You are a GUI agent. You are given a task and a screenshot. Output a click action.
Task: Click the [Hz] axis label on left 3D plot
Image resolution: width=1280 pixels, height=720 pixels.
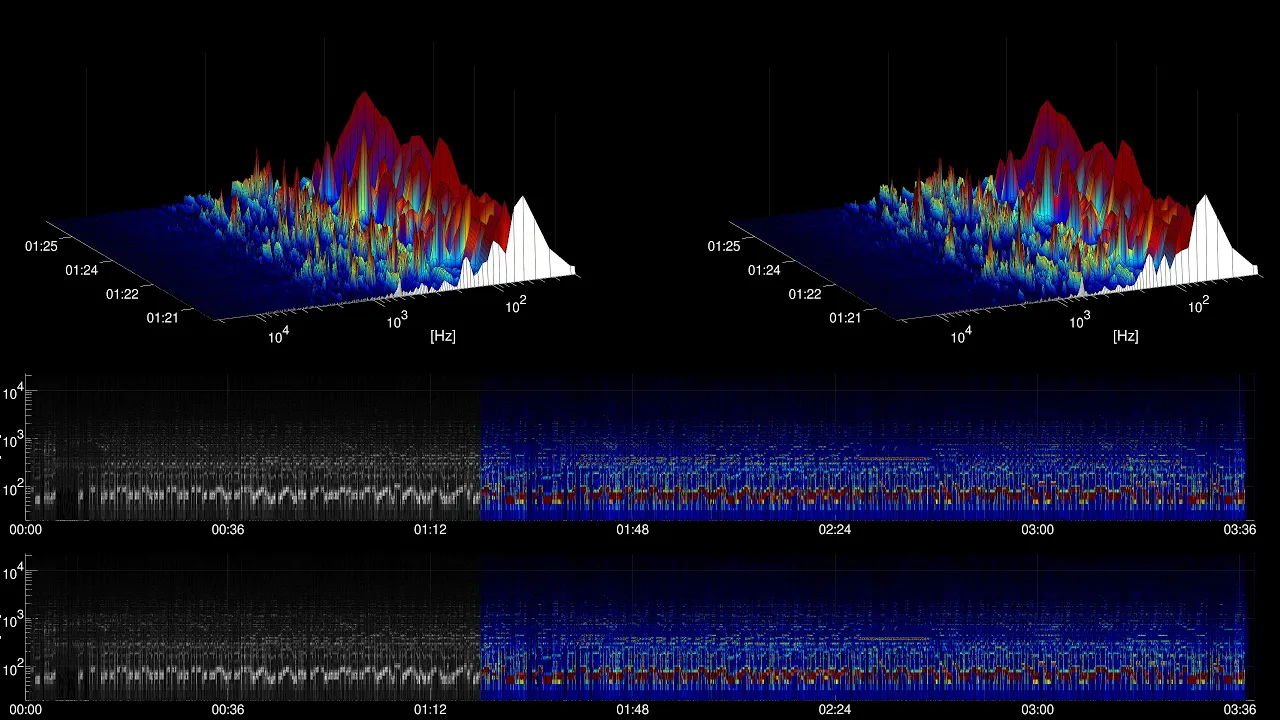point(443,336)
